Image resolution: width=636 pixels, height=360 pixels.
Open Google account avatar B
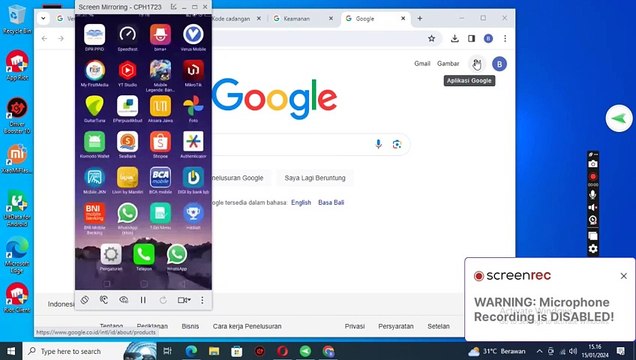coord(499,64)
